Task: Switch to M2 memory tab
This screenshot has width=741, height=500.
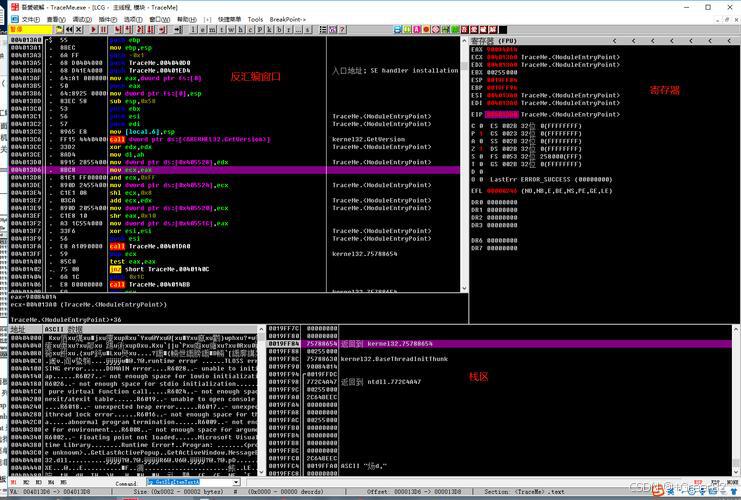Action: 26,483
